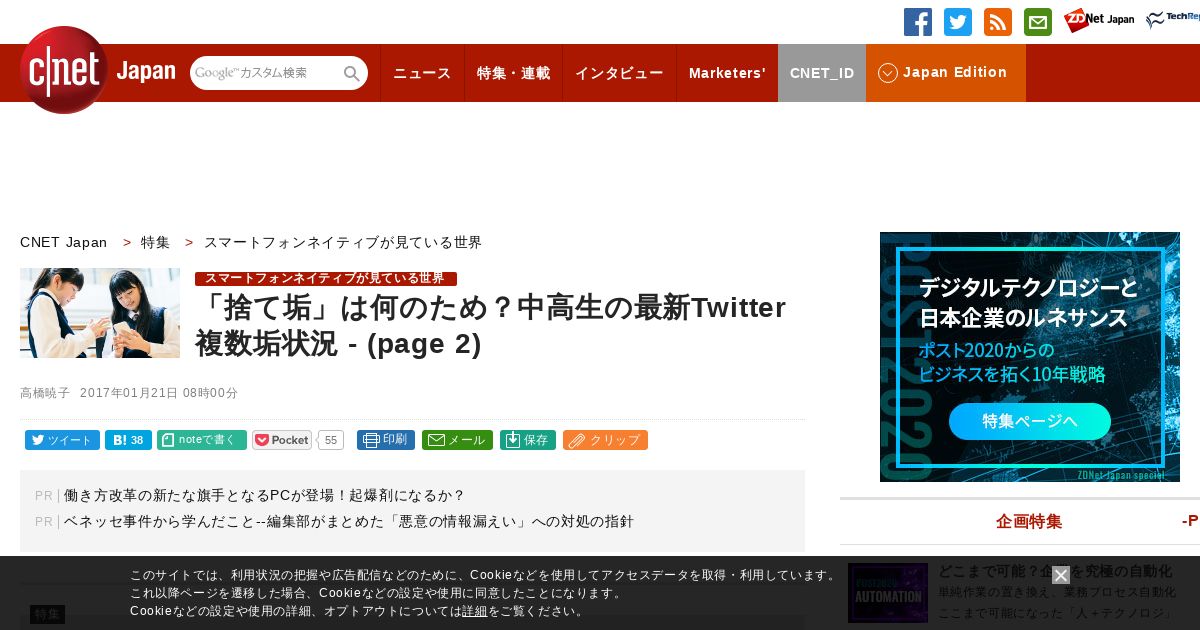Close the cookie notice banner

click(1061, 575)
